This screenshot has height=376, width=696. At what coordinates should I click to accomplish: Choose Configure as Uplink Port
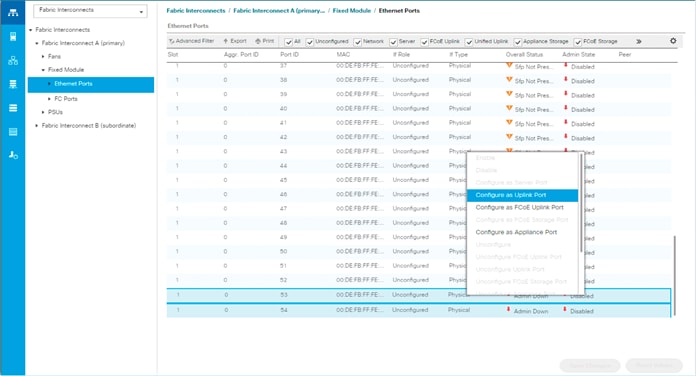[522, 195]
